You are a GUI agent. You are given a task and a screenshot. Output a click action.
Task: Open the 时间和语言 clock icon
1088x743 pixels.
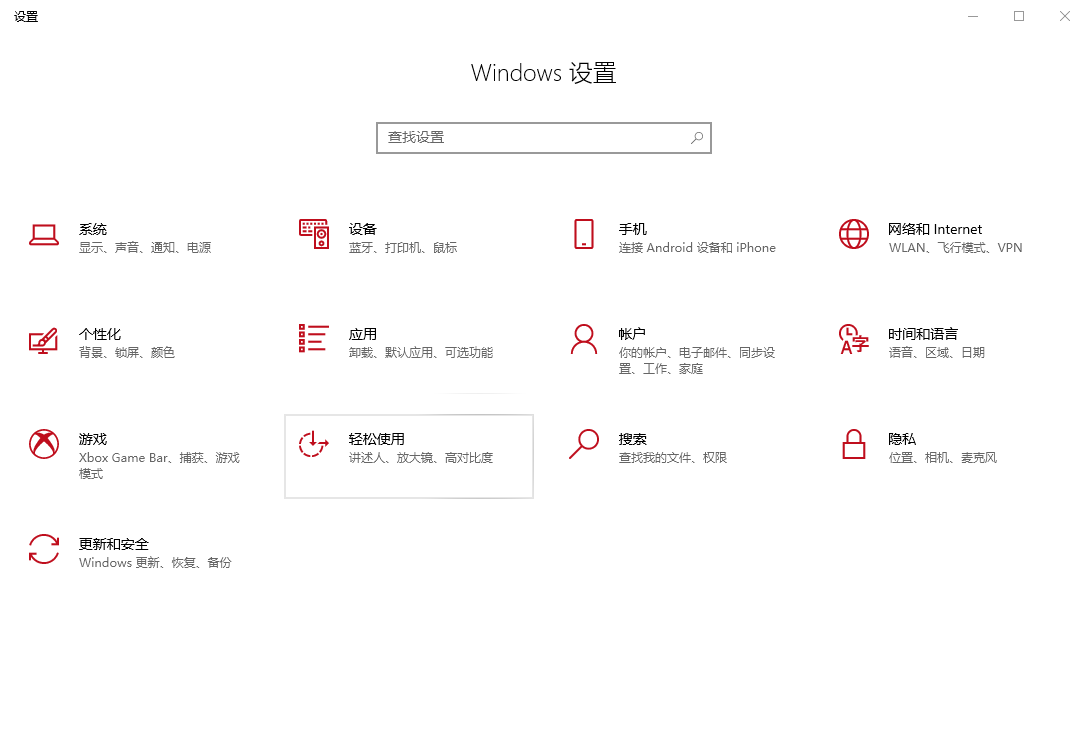(x=853, y=339)
